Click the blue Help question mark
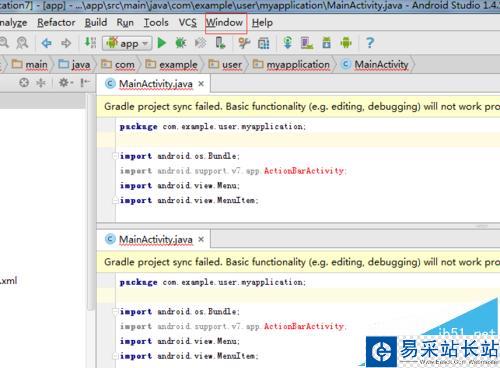Screen dimensions: 500x368 (370, 43)
